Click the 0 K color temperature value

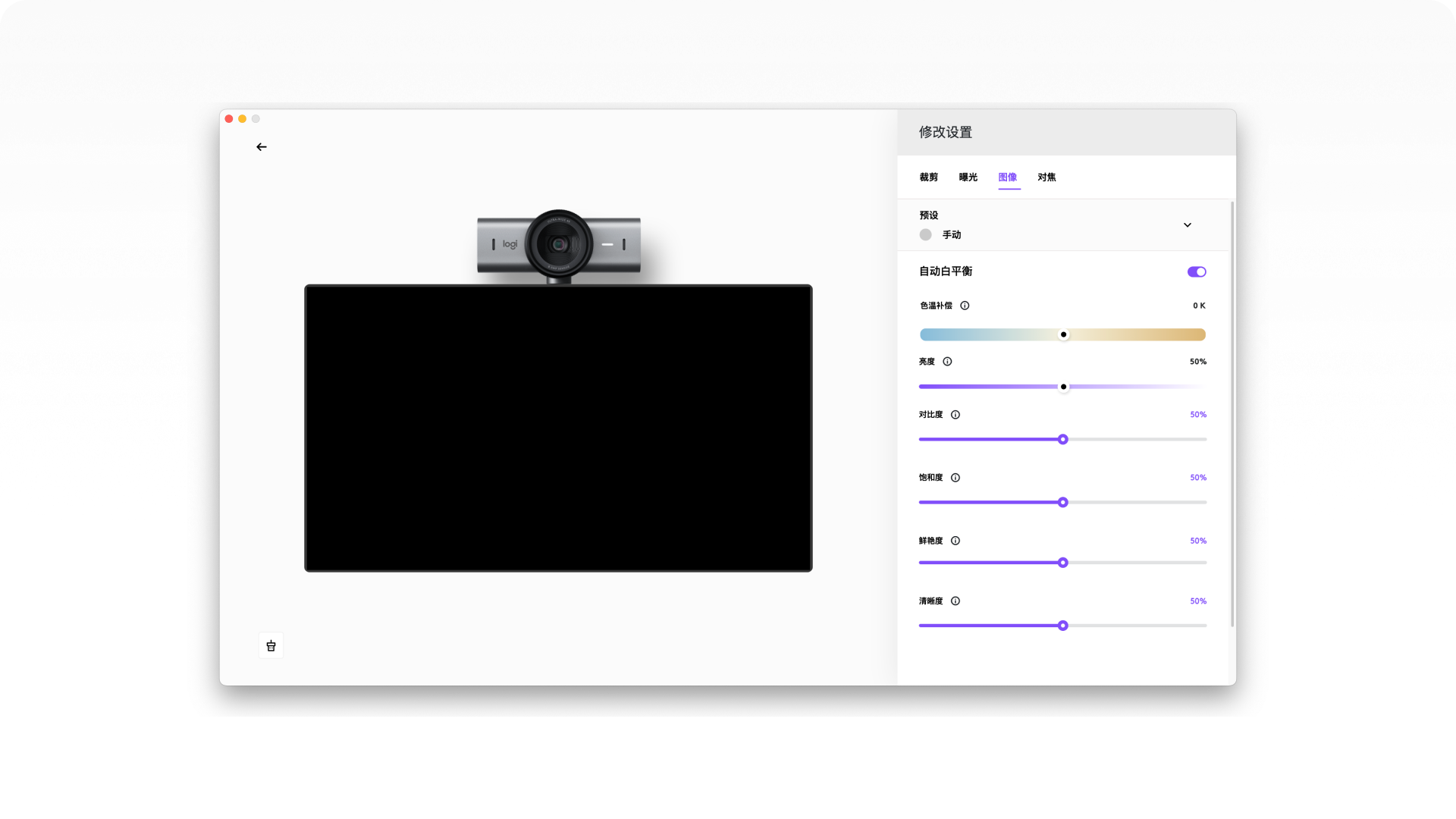tap(1199, 306)
